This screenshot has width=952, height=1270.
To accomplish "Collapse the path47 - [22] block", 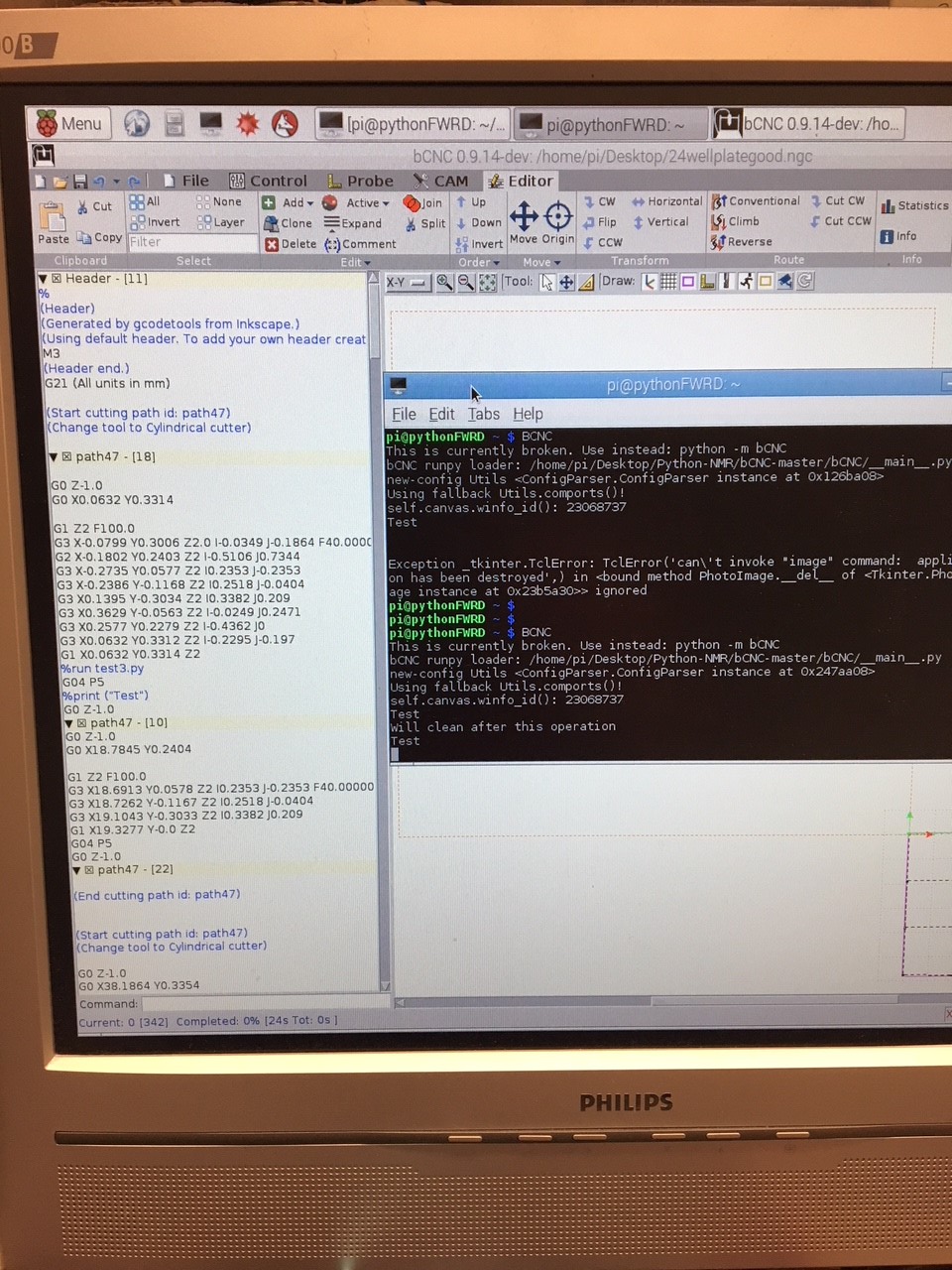I will click(x=77, y=870).
